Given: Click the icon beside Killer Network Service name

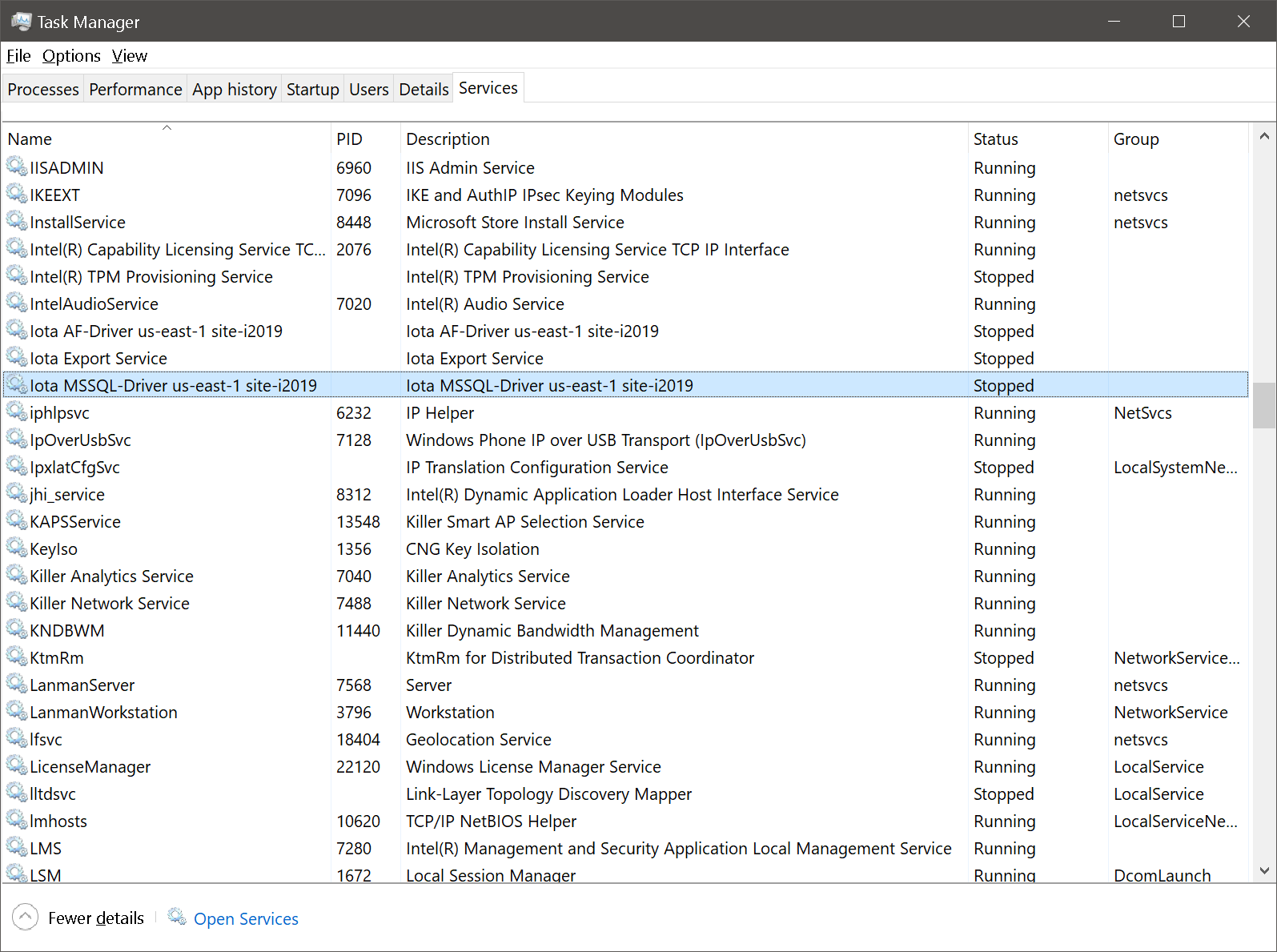Looking at the screenshot, I should [17, 602].
